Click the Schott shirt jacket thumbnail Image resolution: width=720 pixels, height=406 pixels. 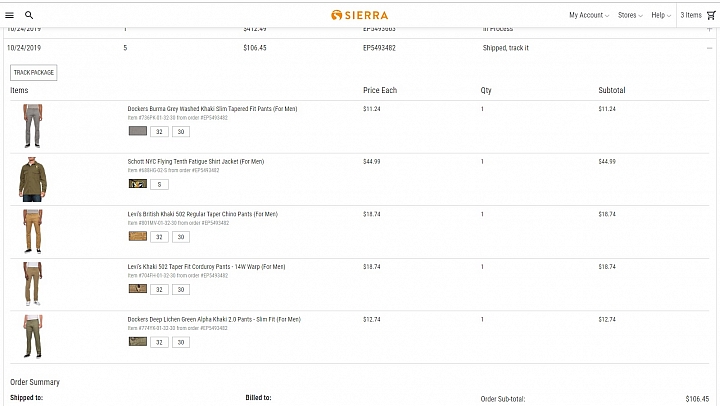coord(33,179)
